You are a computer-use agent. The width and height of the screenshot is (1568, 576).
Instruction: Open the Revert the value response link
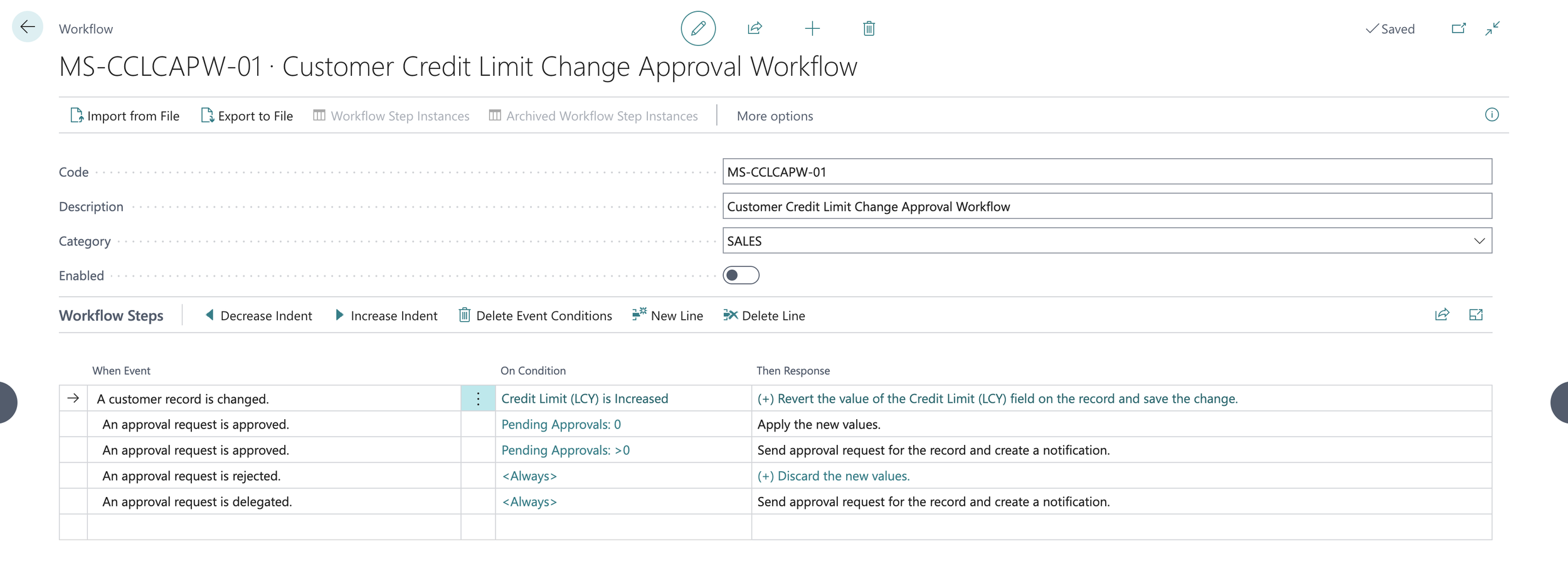[x=997, y=398]
